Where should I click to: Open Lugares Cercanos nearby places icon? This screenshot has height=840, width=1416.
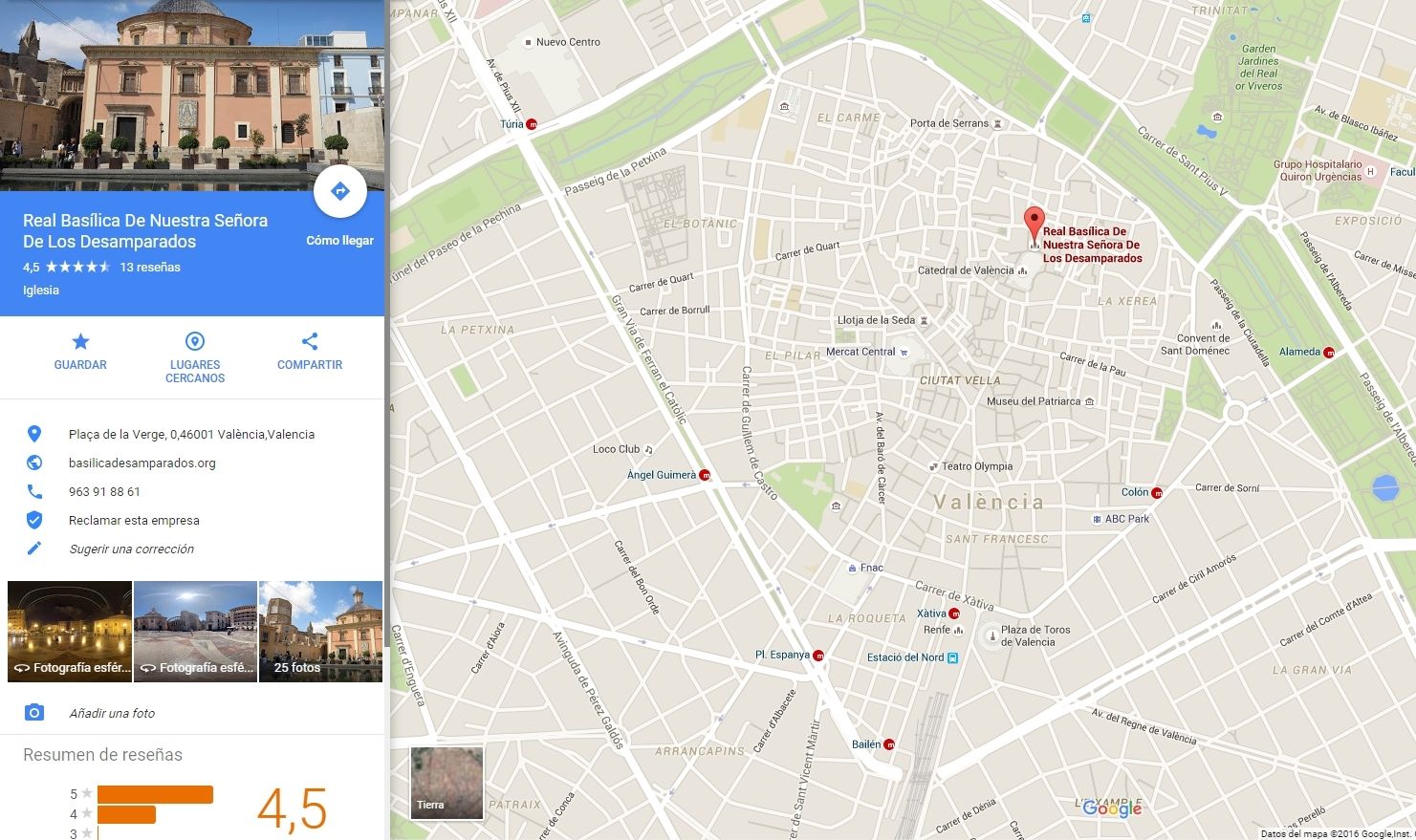(195, 341)
